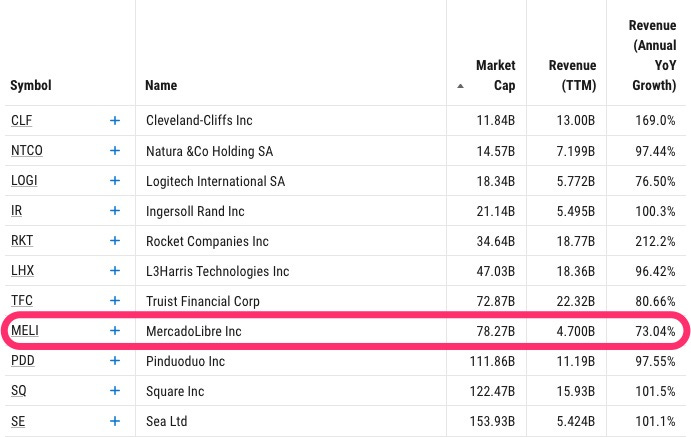This screenshot has height=437, width=691.
Task: Click Cleveland-Cliffs growth 169.0%
Action: coord(655,120)
